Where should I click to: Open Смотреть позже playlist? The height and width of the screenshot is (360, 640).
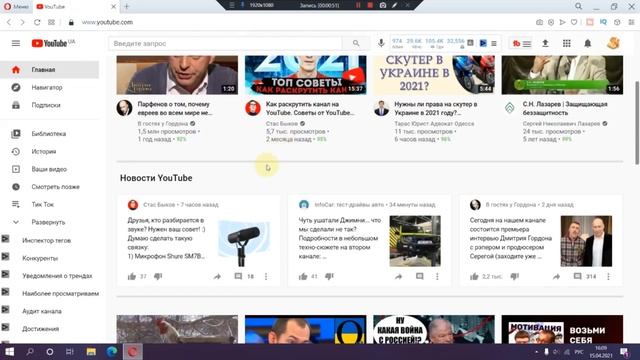click(x=49, y=187)
